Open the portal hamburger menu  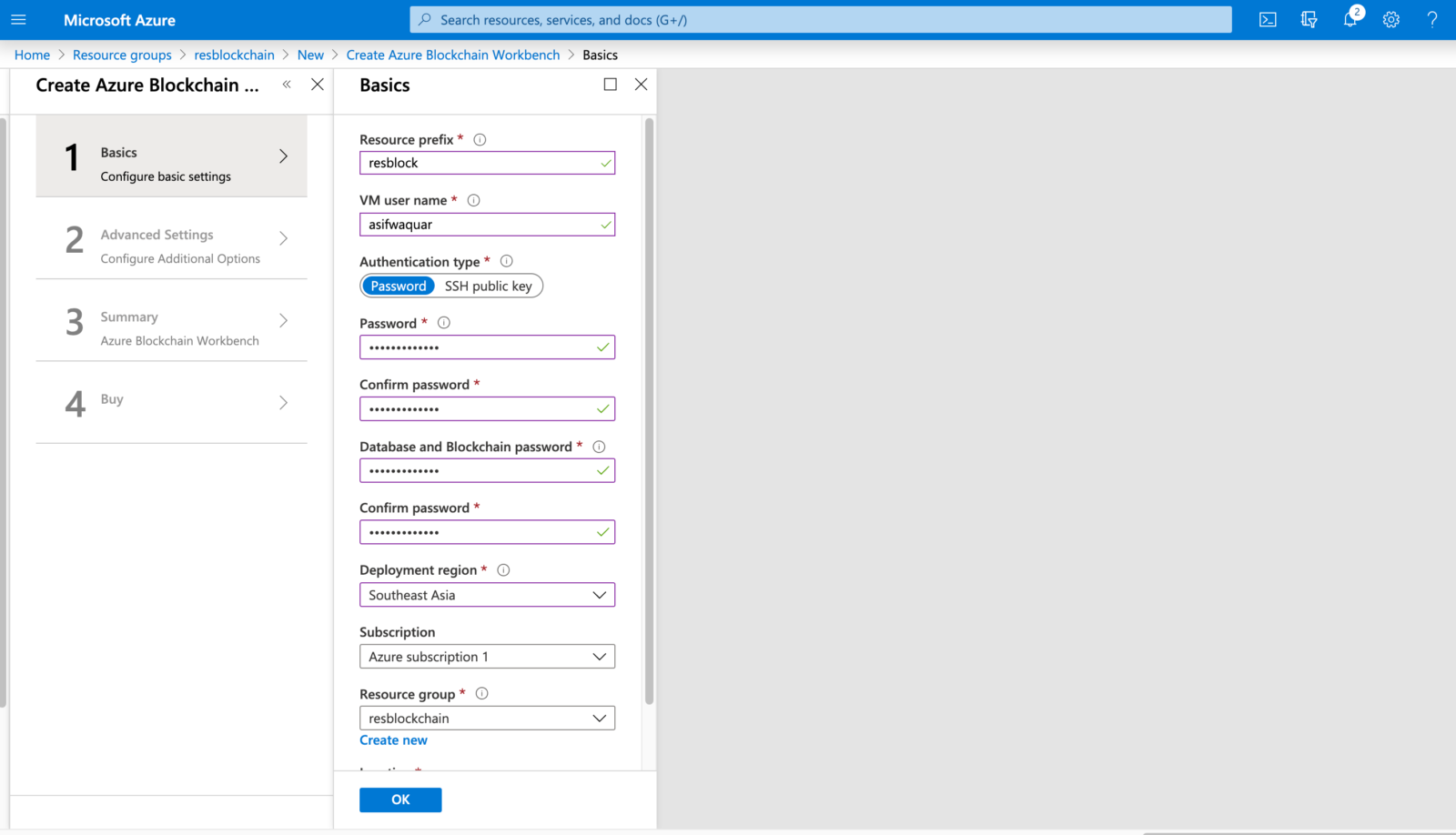point(19,19)
